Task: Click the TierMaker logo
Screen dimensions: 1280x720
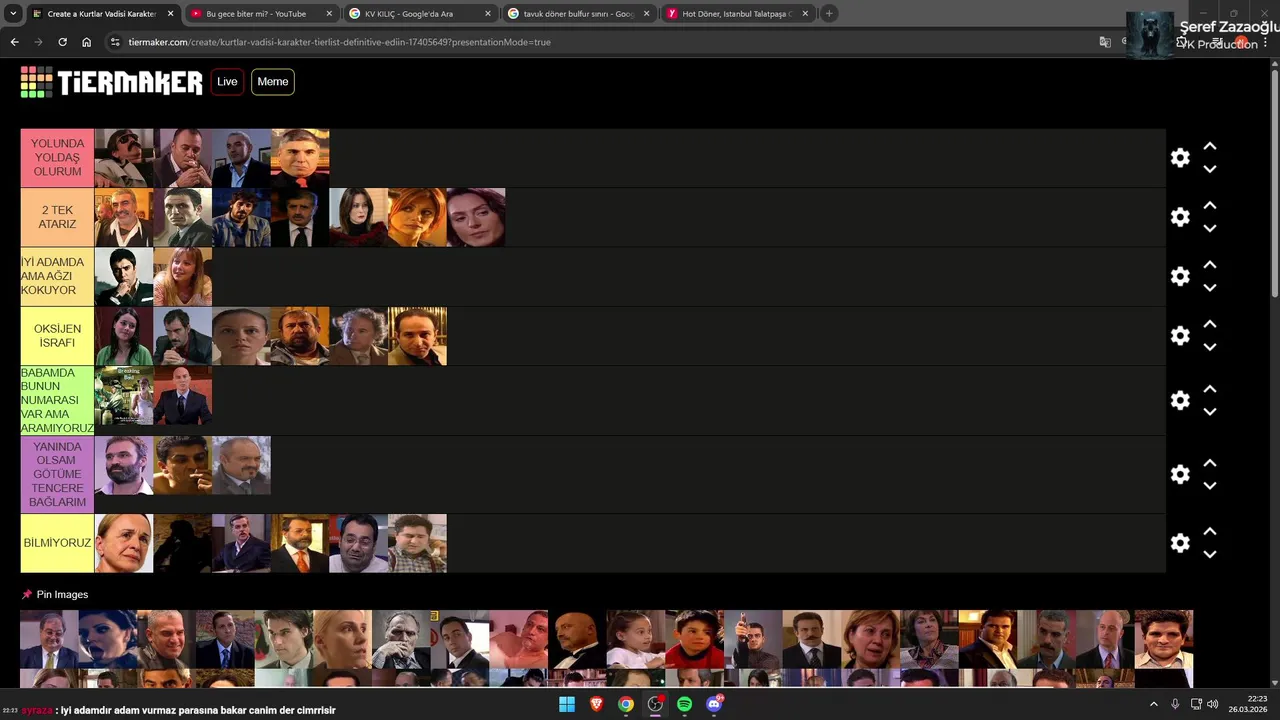Action: click(x=112, y=82)
